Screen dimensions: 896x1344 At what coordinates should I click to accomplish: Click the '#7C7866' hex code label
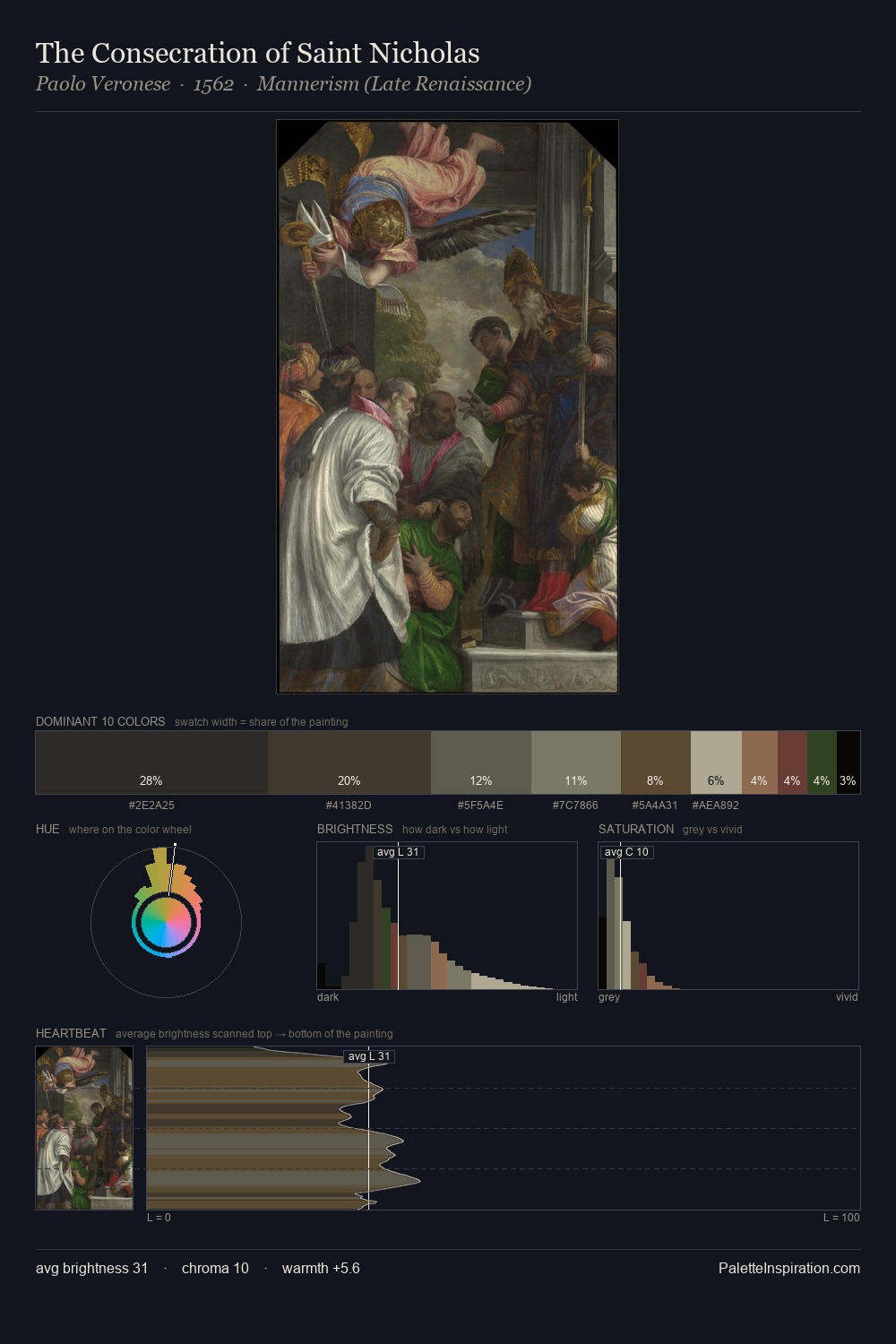point(575,806)
